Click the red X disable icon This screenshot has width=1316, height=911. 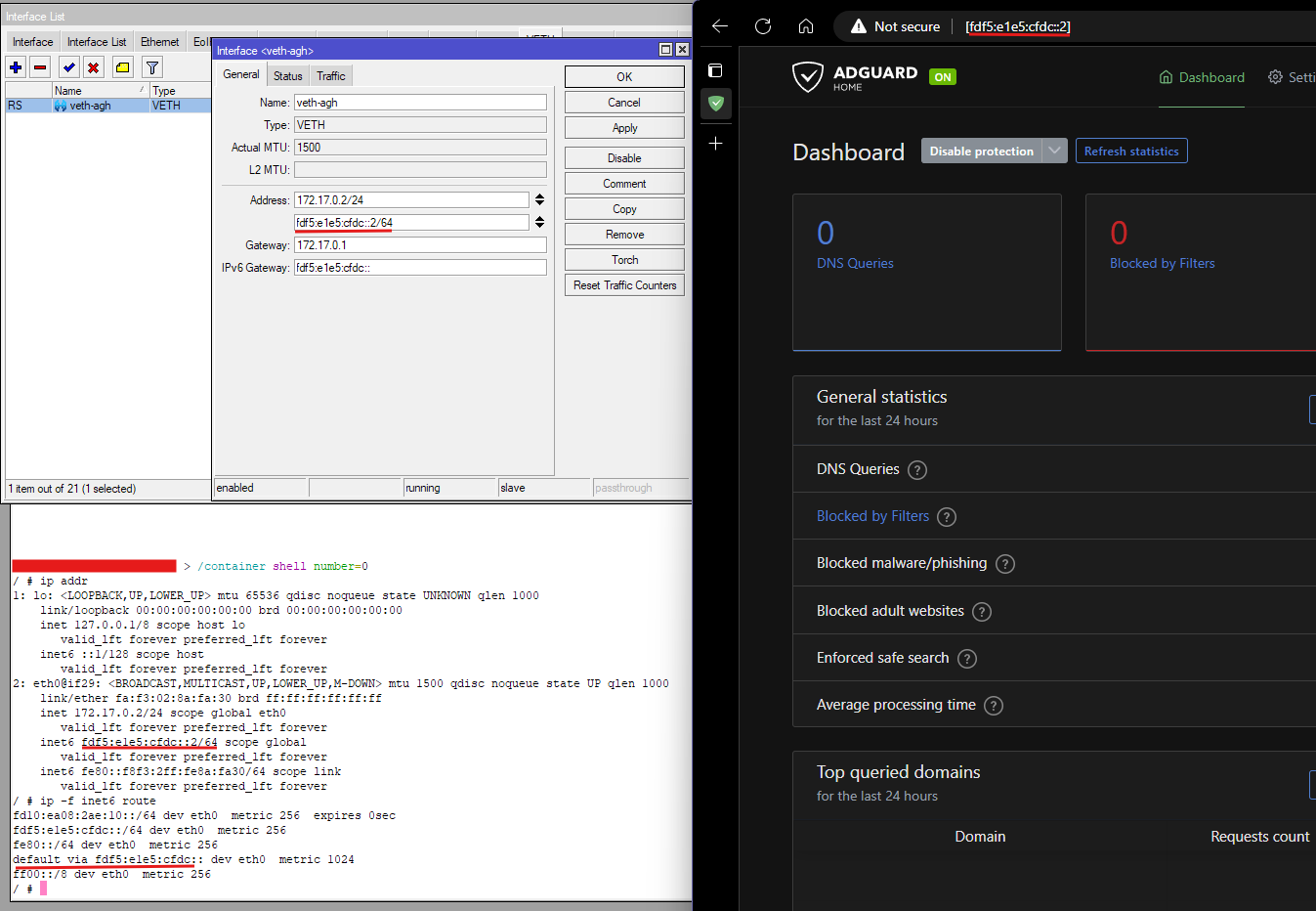click(93, 67)
